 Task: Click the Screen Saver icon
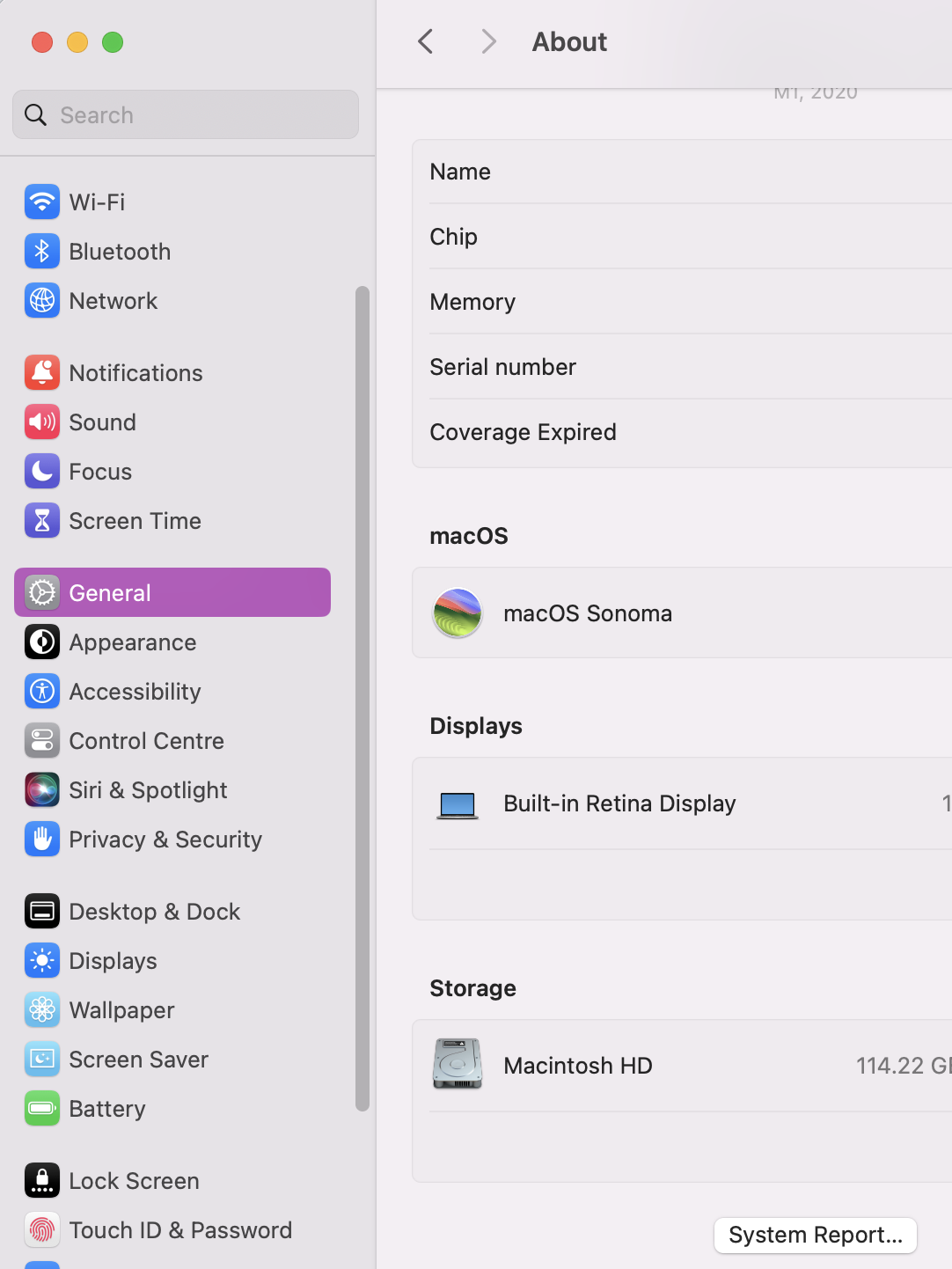click(x=42, y=1060)
